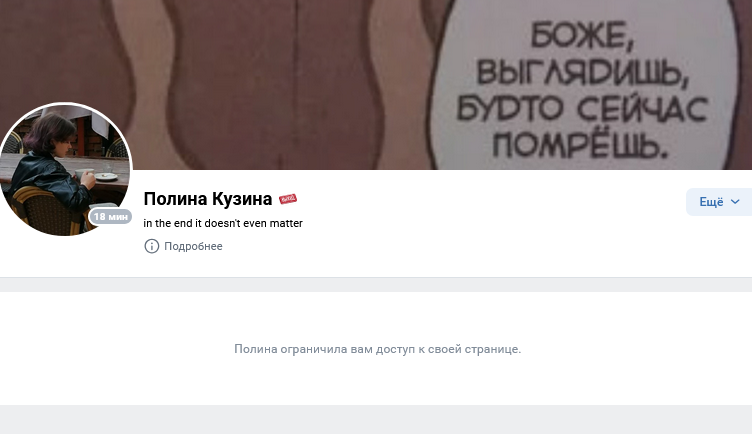Open the cover image speech bubble

[x=583, y=84]
